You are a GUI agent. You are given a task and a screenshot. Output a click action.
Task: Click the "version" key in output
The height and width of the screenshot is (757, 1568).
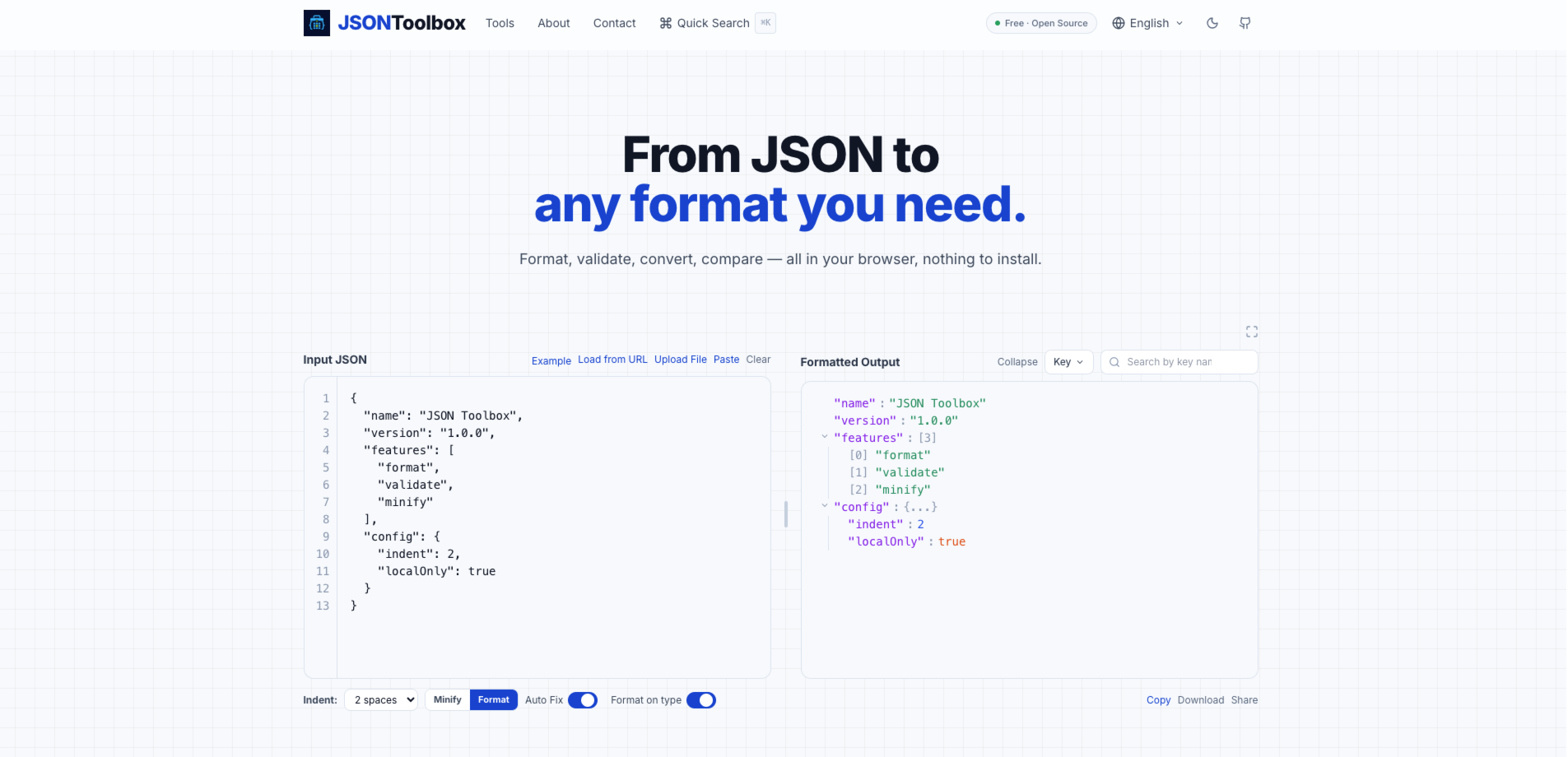(x=864, y=420)
